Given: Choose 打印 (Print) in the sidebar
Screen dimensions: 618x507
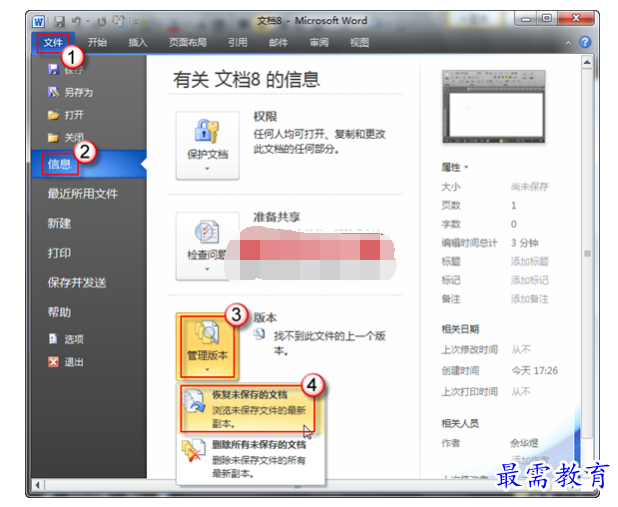Looking at the screenshot, I should (x=59, y=253).
